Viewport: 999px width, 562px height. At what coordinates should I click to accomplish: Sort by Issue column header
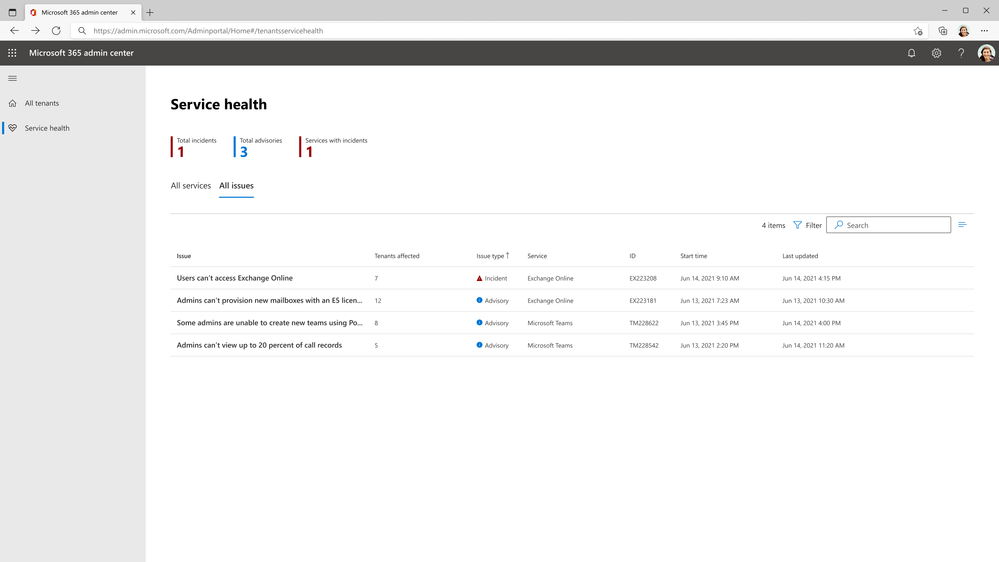tap(183, 256)
